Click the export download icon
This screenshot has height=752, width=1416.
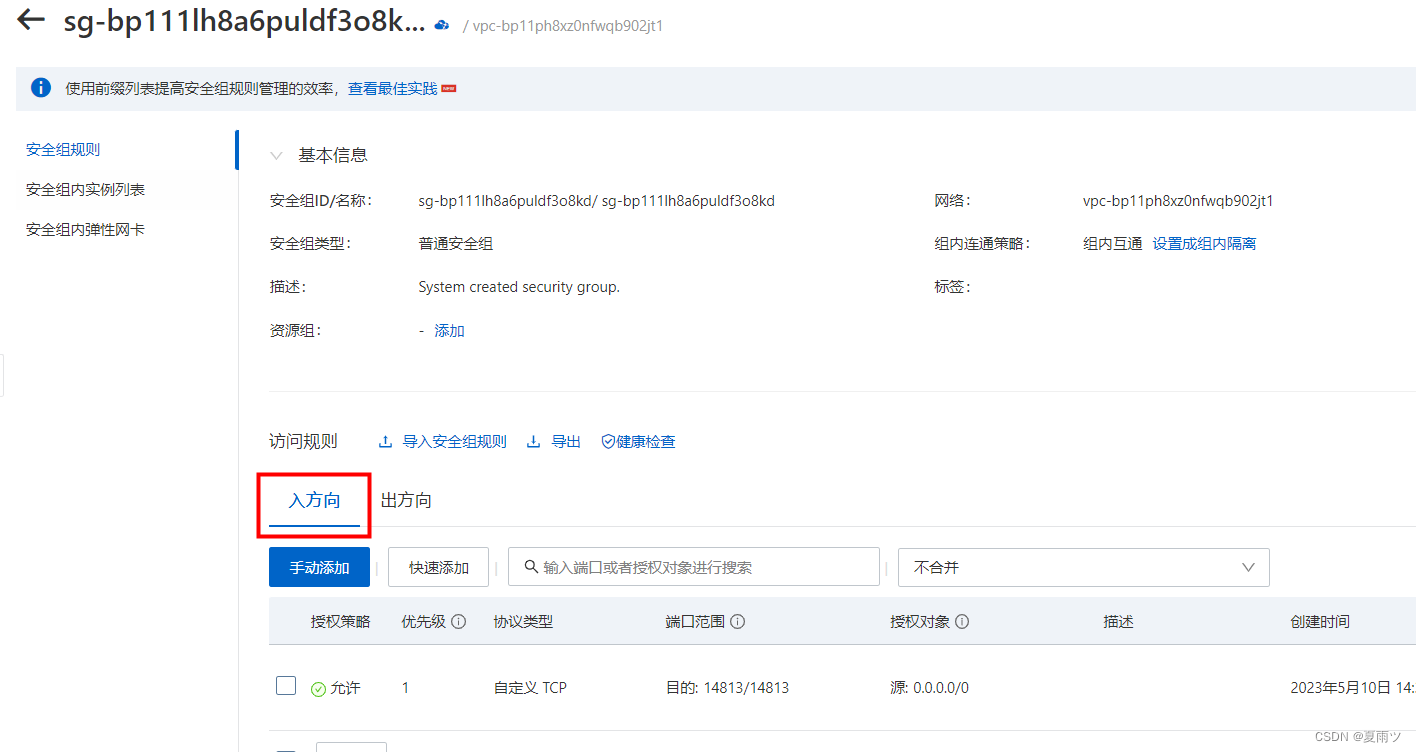(534, 442)
